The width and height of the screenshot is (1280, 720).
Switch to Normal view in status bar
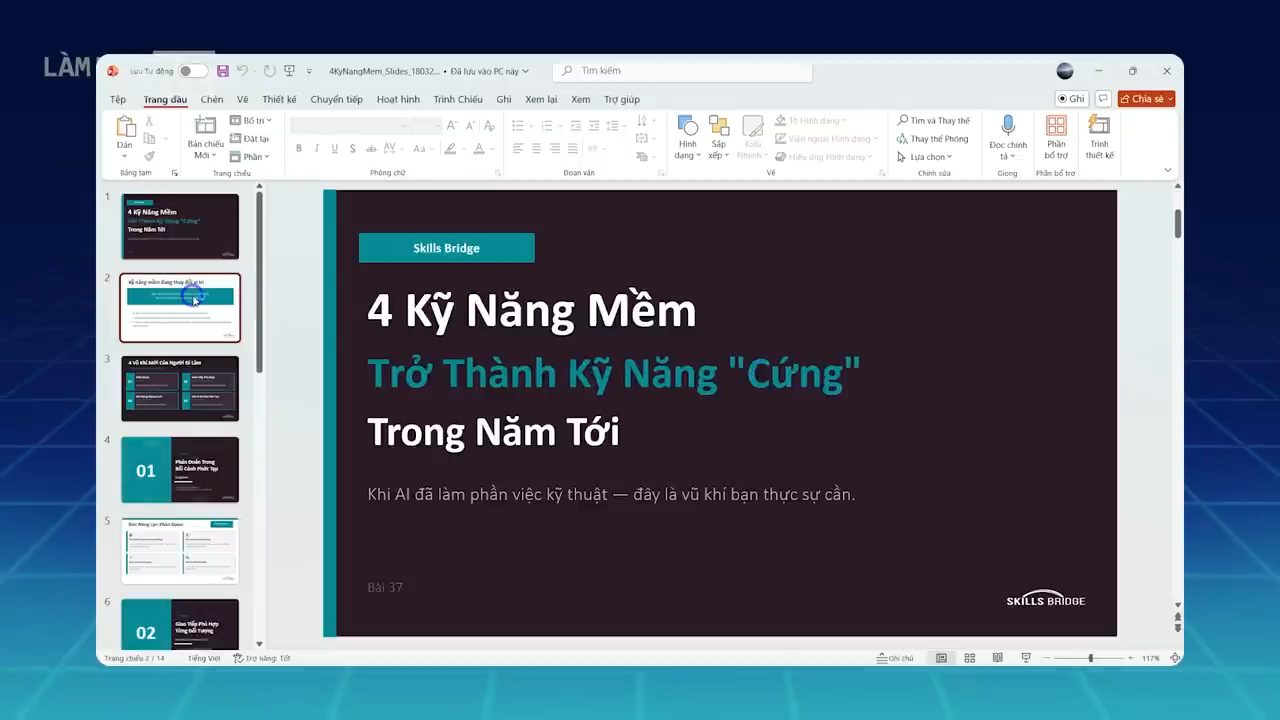[x=941, y=658]
